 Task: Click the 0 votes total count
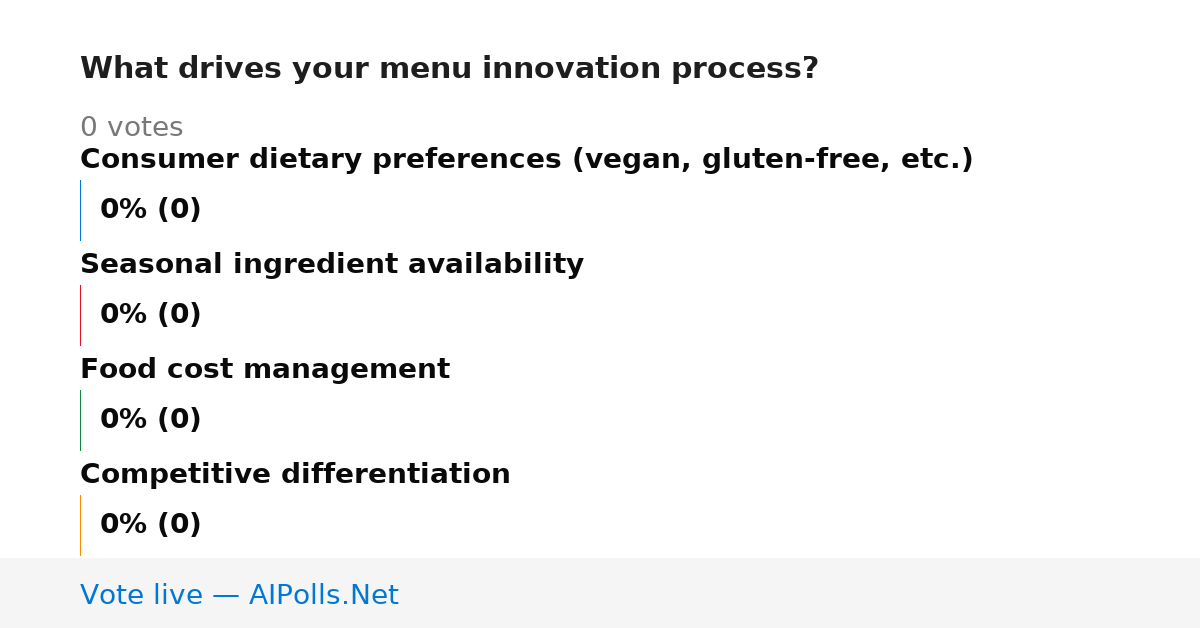point(131,128)
